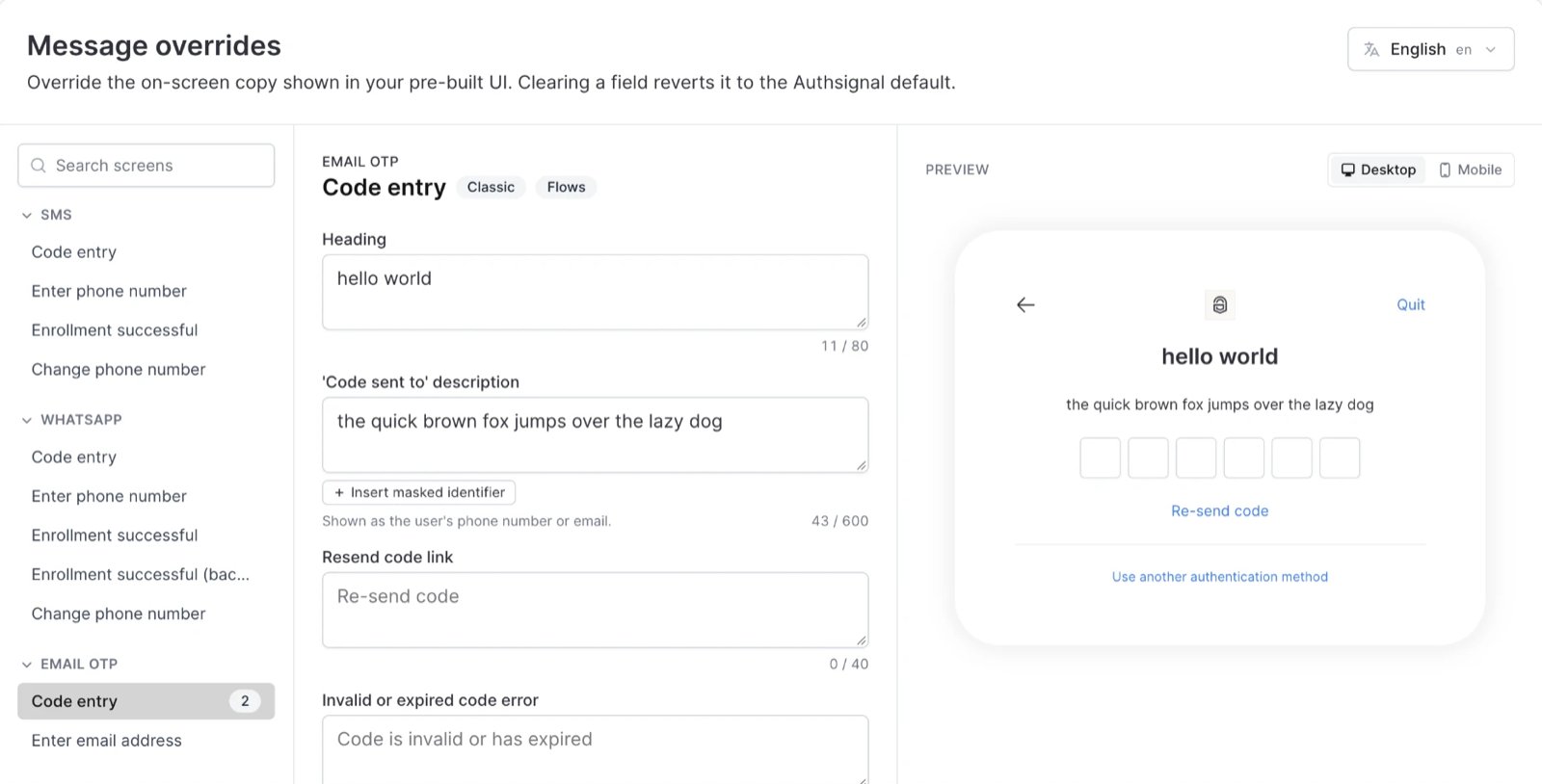This screenshot has width=1542, height=784.
Task: Focus the Search screens field
Action: point(146,166)
